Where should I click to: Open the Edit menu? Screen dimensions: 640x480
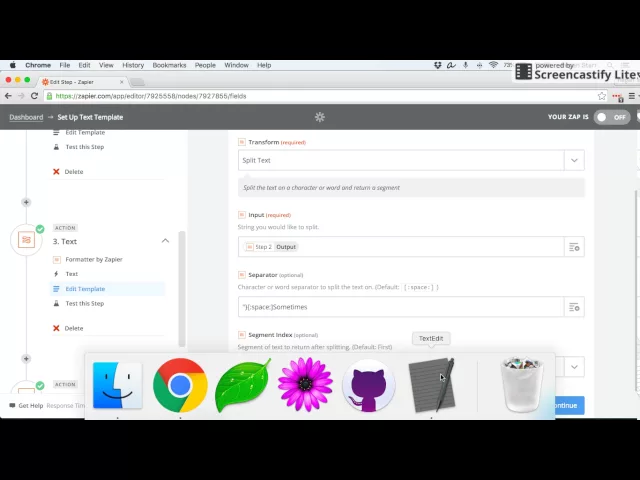84,65
